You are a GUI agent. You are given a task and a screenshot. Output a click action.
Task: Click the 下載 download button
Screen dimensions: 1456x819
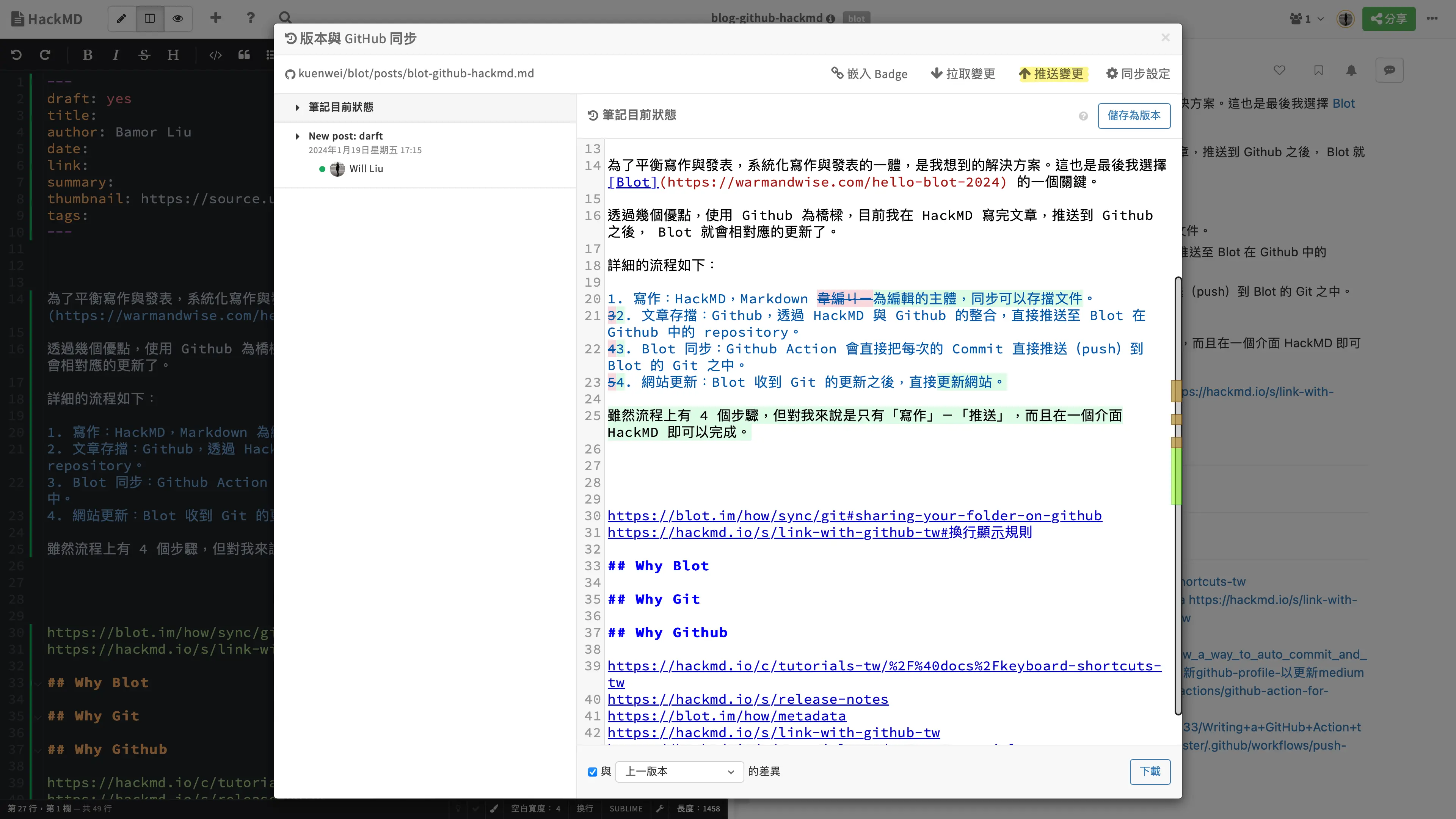tap(1150, 772)
